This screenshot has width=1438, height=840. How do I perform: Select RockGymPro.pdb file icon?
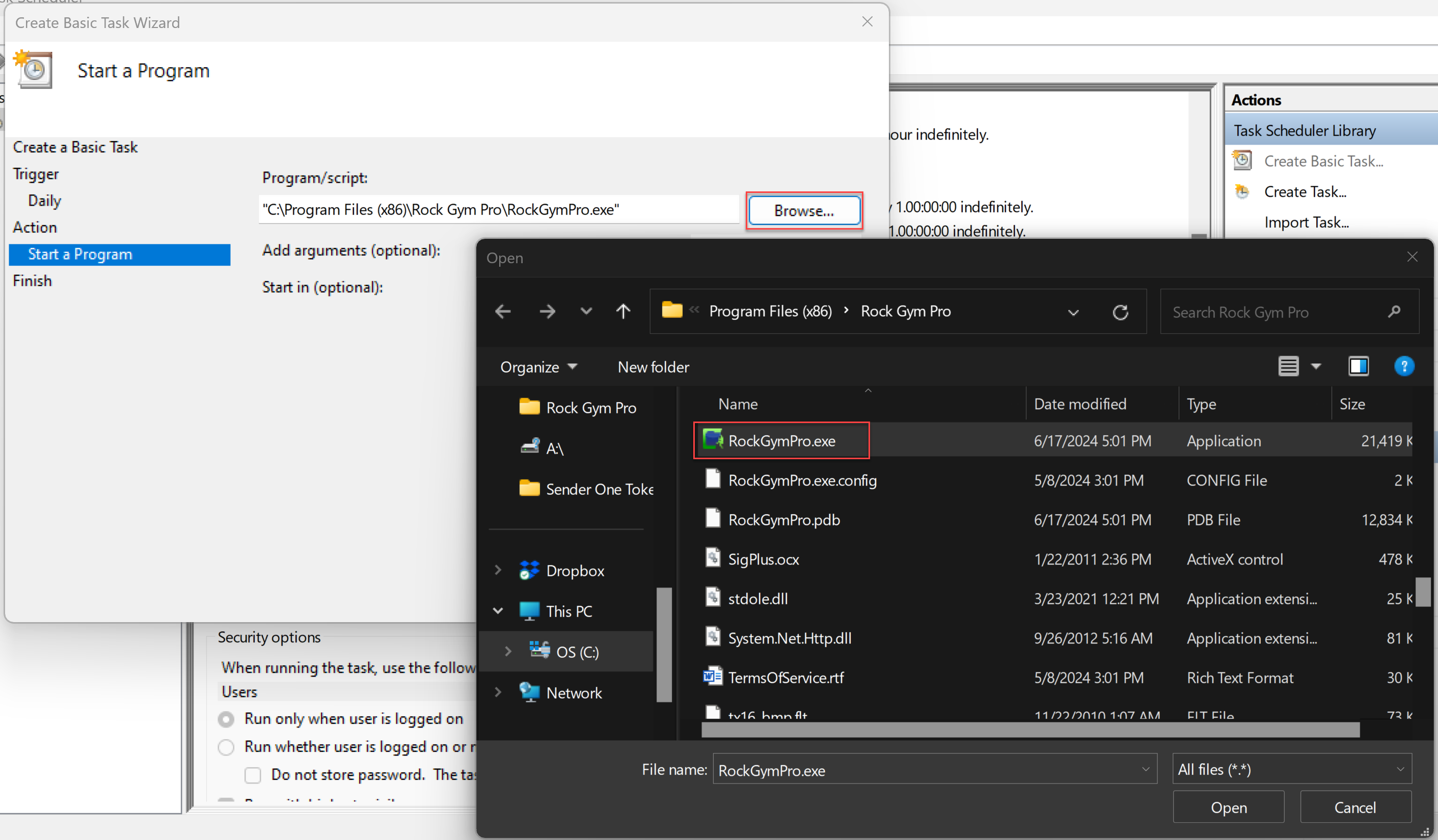click(x=713, y=518)
